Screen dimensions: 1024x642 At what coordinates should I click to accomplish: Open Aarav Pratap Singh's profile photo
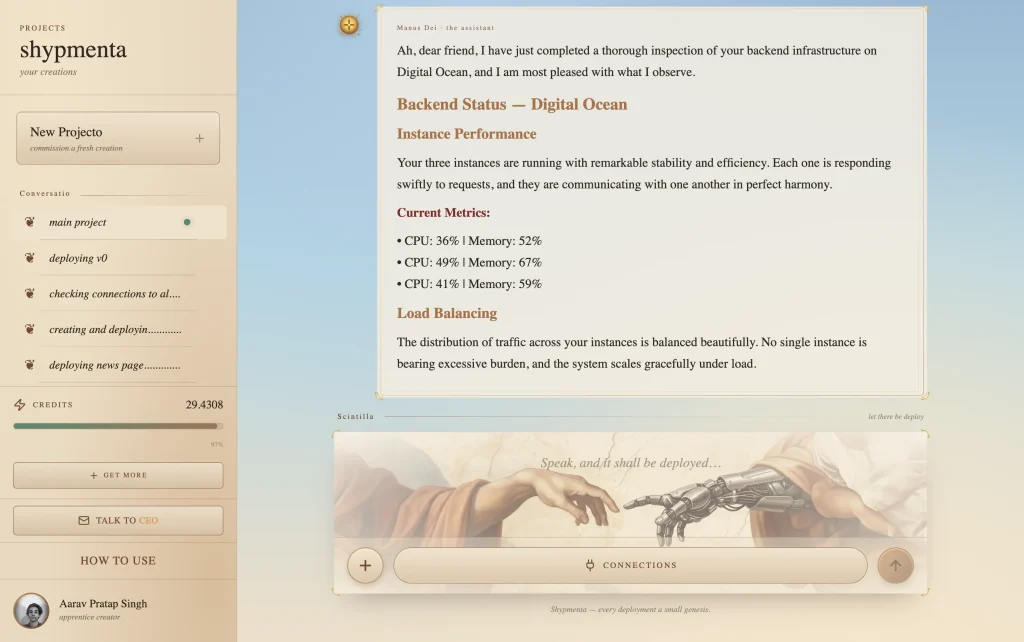point(31,611)
